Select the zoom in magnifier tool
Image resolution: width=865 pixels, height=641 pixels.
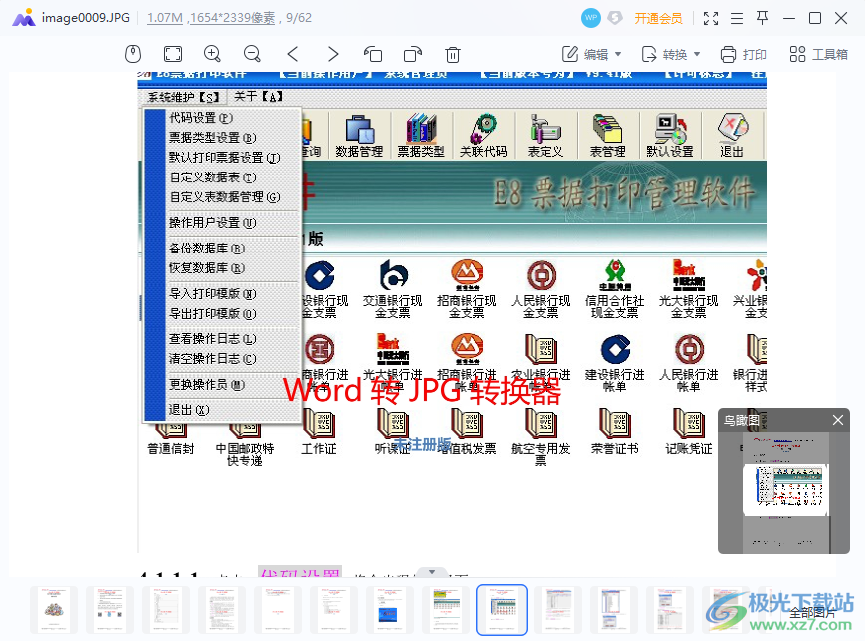point(213,54)
